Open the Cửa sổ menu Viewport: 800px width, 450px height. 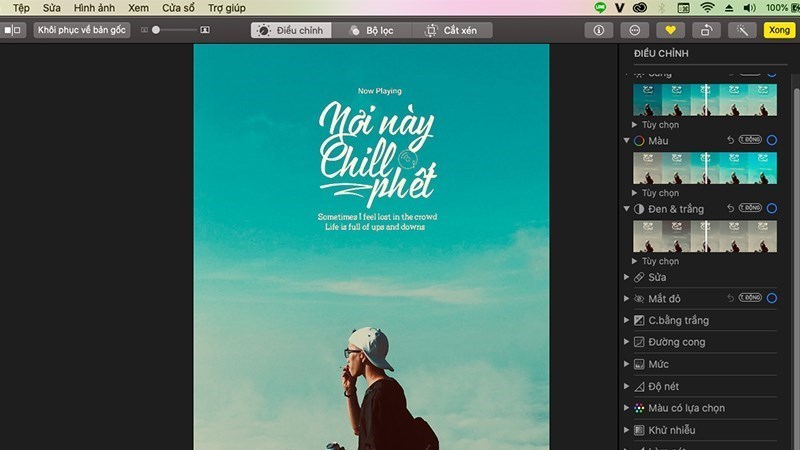coord(178,8)
